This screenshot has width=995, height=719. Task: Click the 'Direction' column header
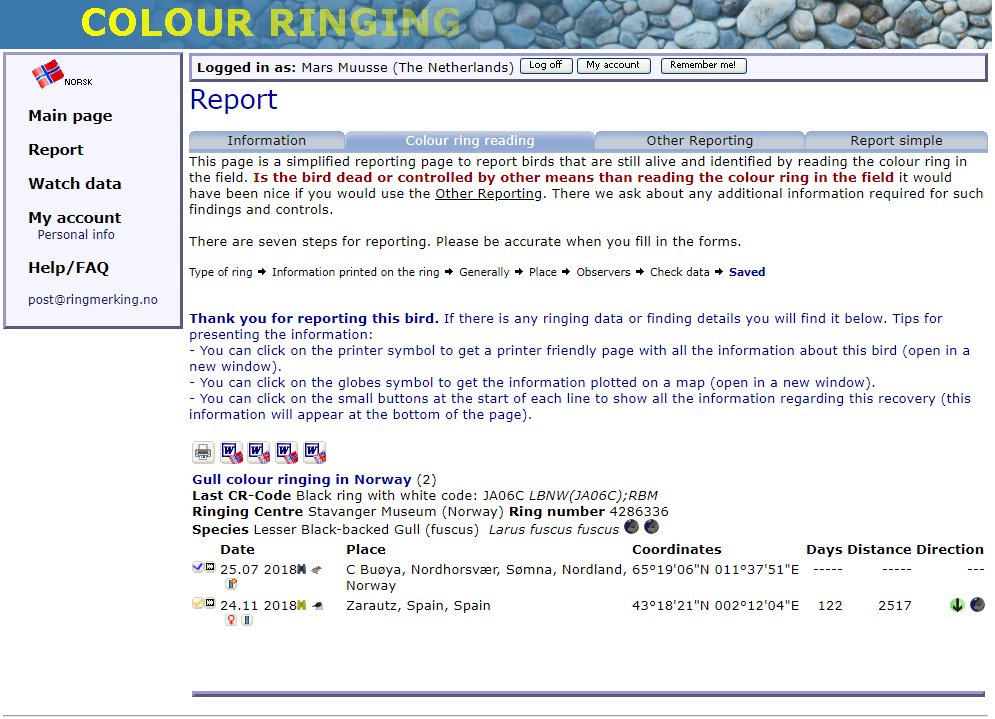949,550
